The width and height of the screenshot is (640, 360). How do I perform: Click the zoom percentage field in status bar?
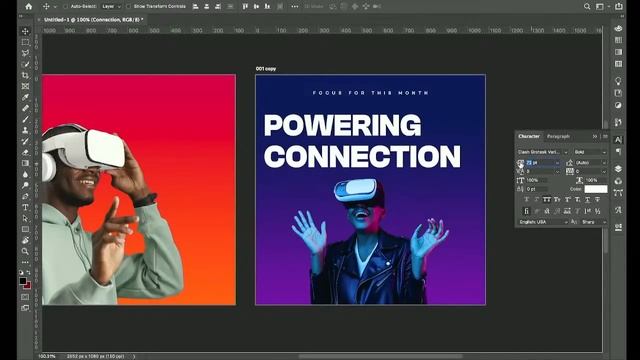pos(47,356)
